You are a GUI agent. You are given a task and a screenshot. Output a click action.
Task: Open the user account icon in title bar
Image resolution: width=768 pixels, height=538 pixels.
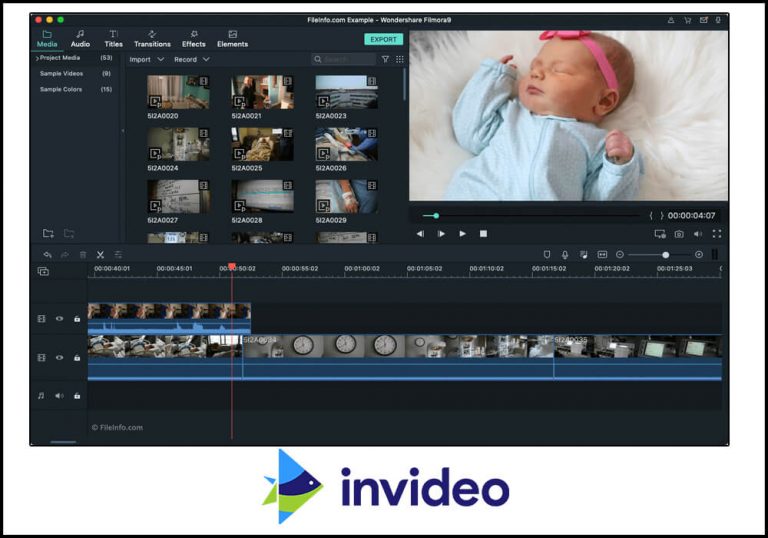(671, 20)
